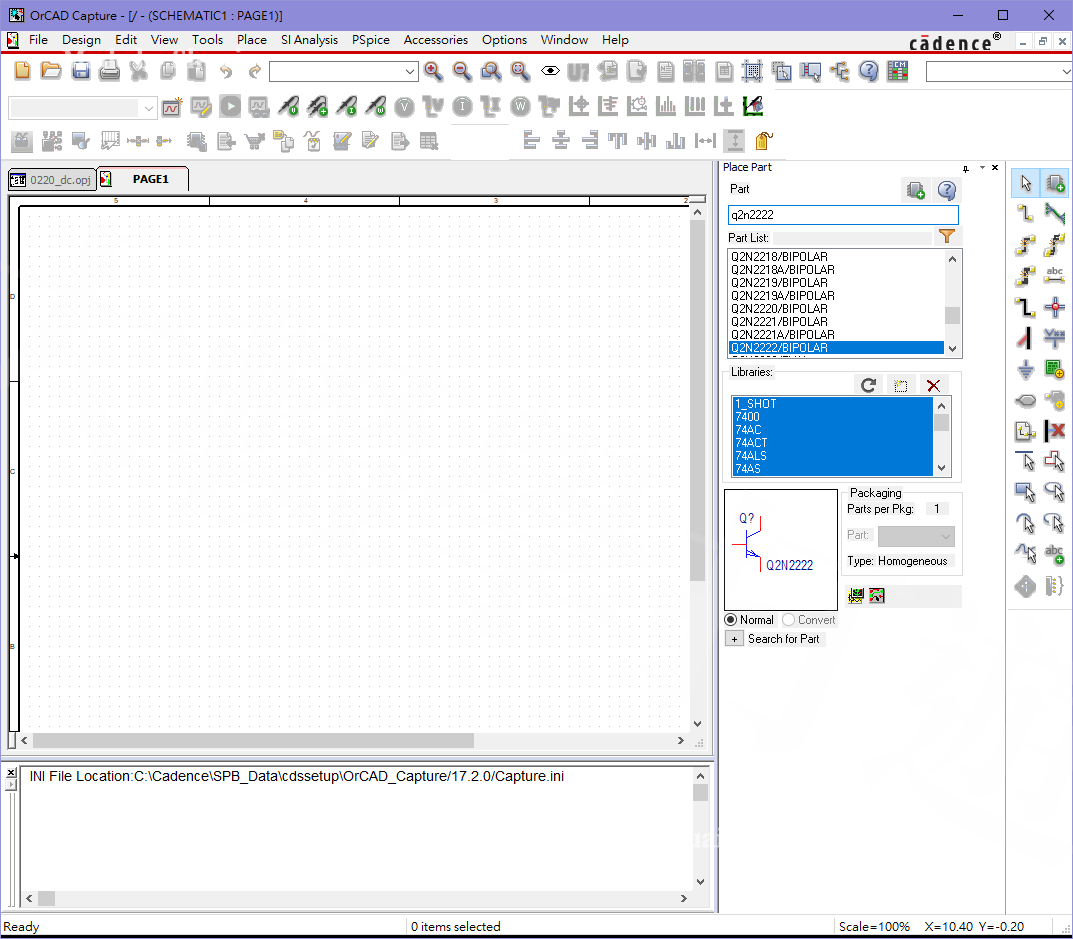Zoom in on the schematic
This screenshot has width=1073, height=939.
(433, 70)
